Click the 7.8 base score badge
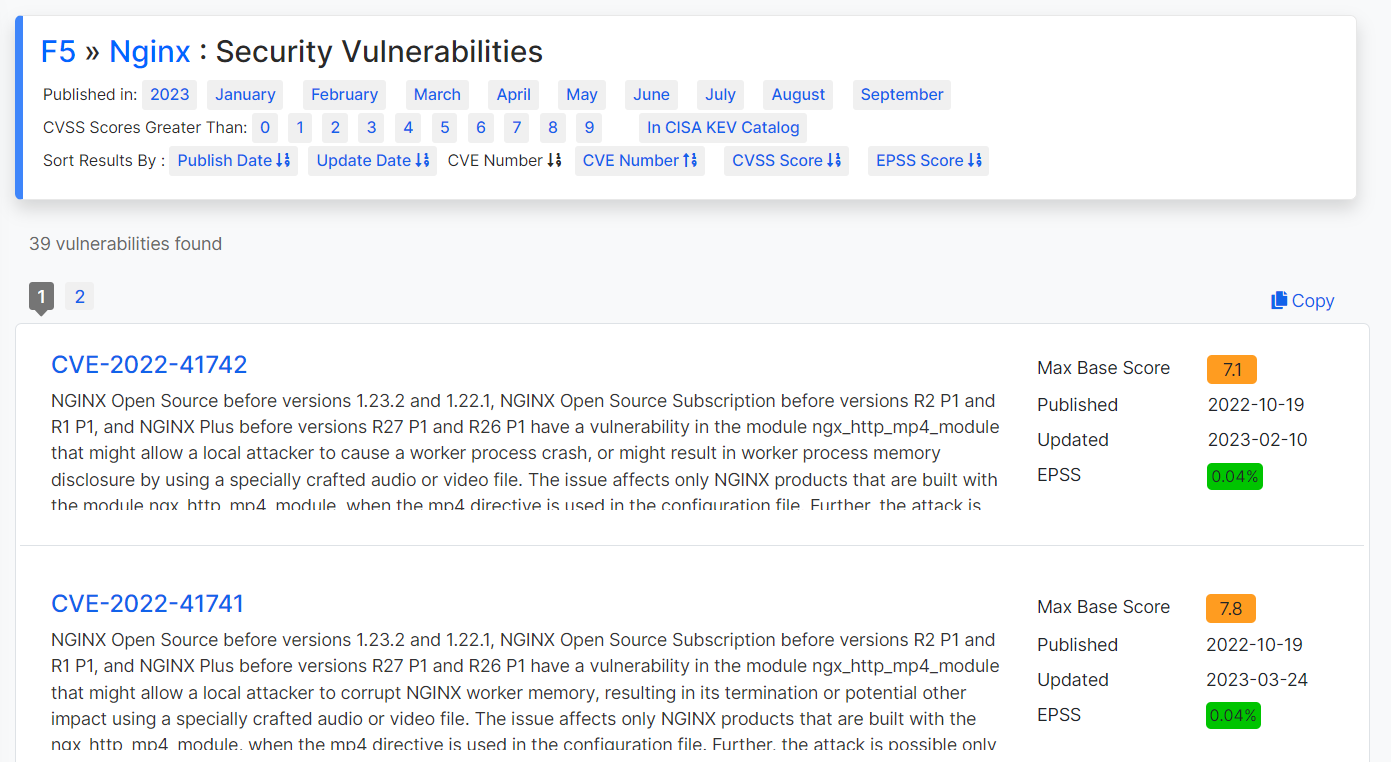 point(1231,608)
